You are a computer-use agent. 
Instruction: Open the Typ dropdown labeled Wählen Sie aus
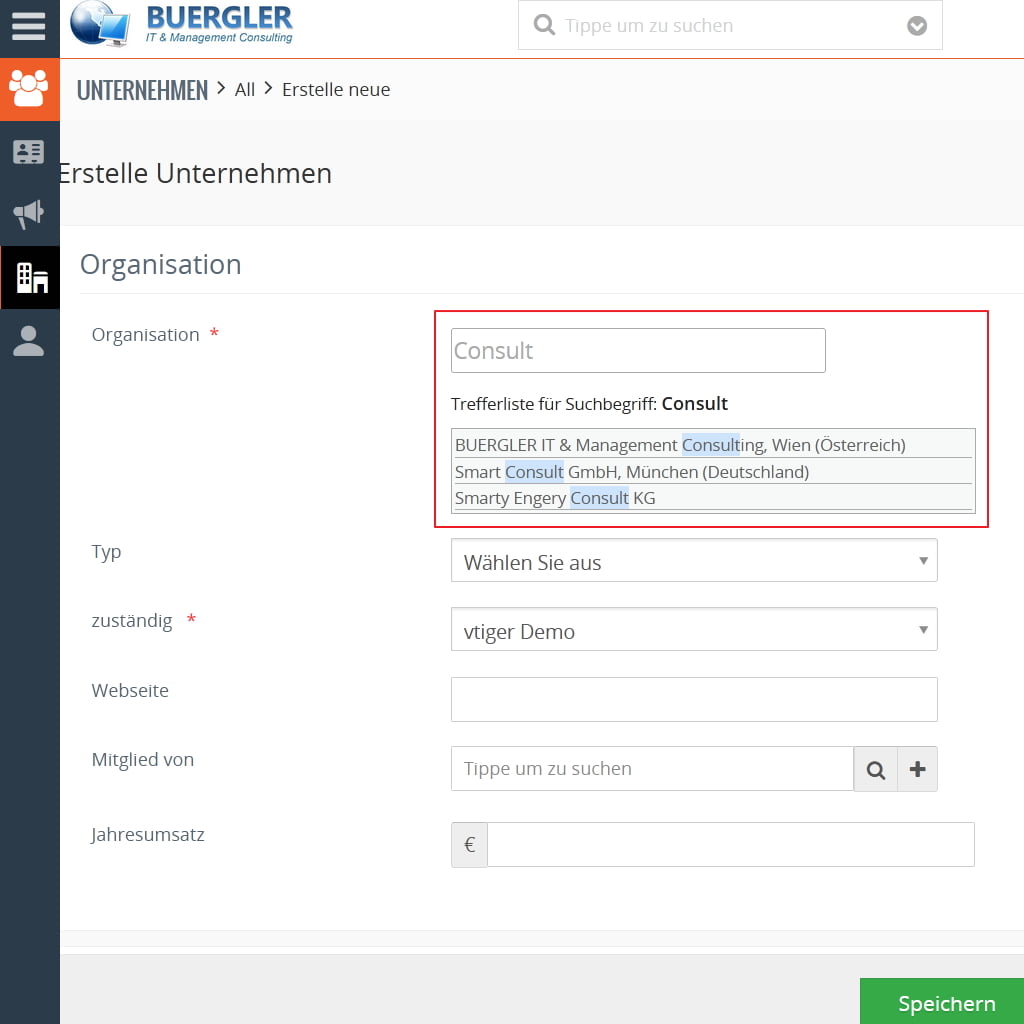pos(694,560)
